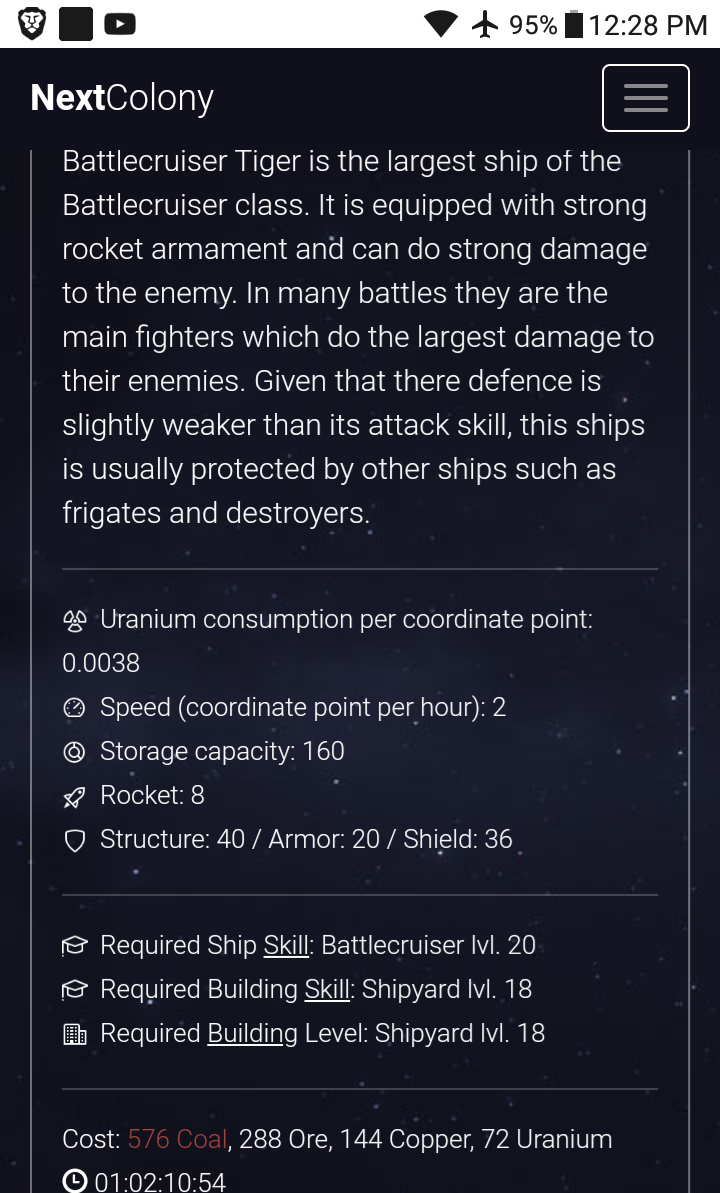This screenshot has width=720, height=1193.
Task: Tap the speed gauge icon
Action: pyautogui.click(x=75, y=708)
